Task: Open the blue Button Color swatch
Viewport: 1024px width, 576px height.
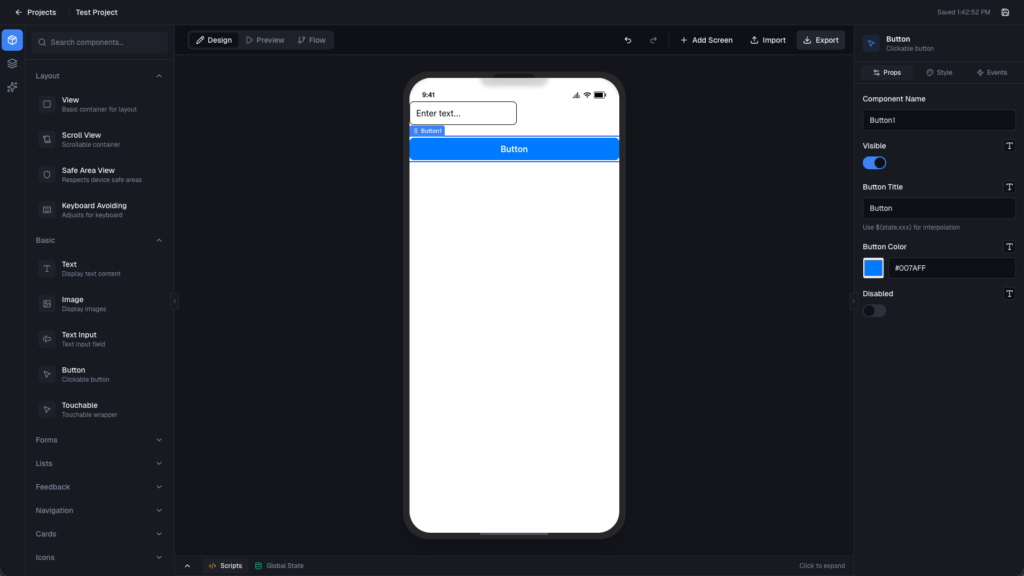Action: [x=873, y=268]
